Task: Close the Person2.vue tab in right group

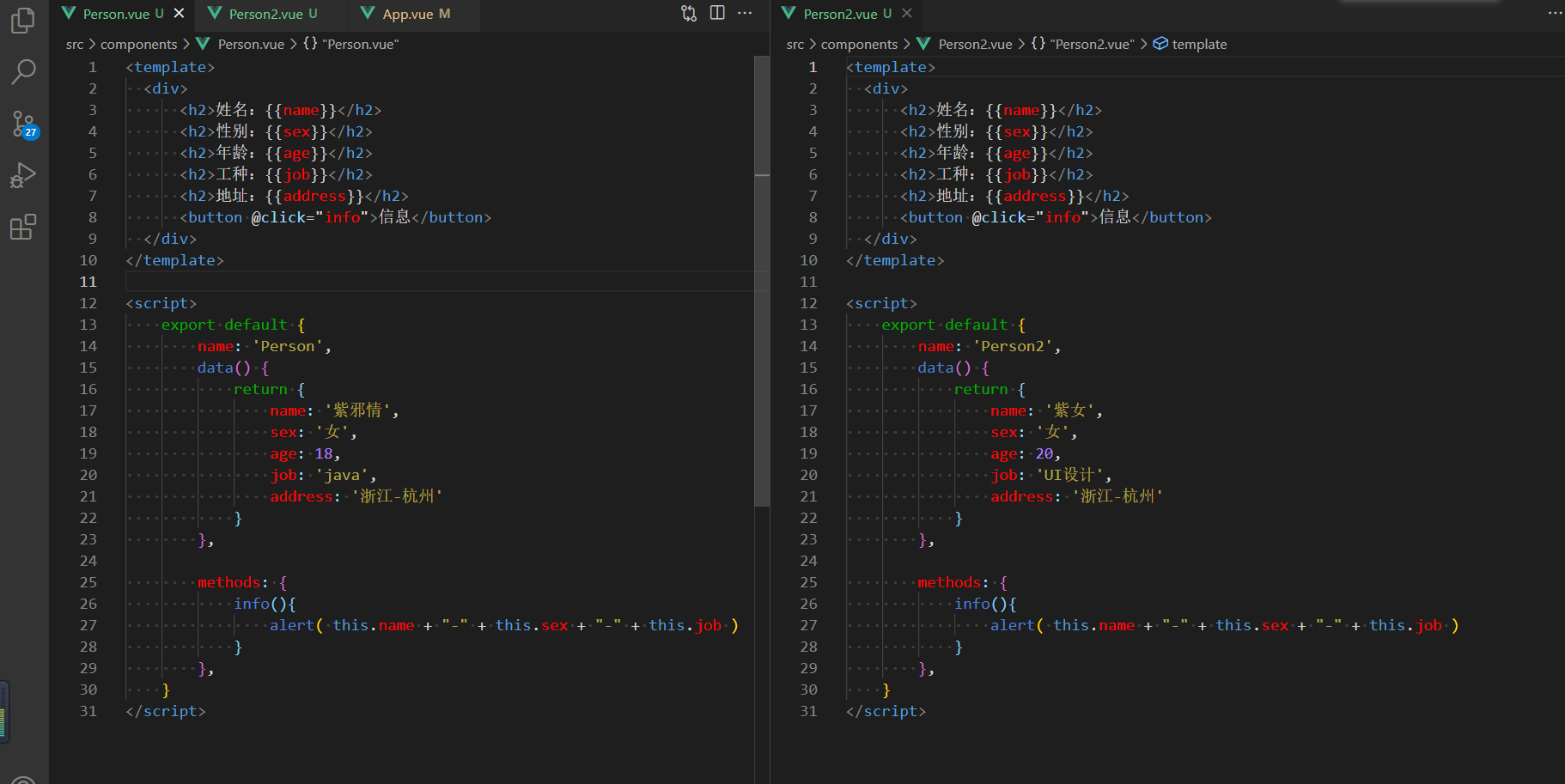Action: coord(907,13)
